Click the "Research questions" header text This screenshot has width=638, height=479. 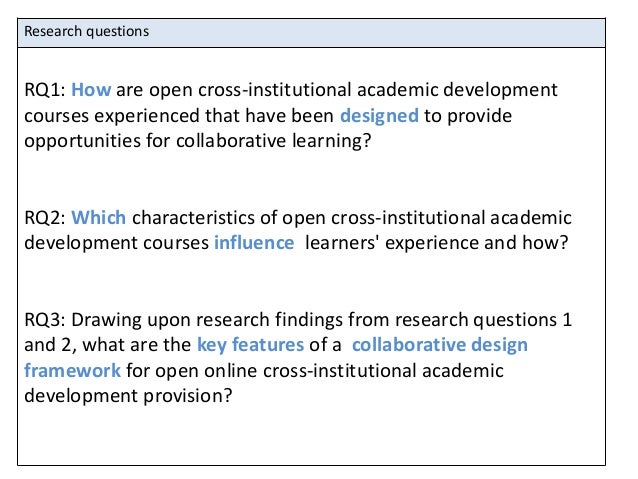86,31
